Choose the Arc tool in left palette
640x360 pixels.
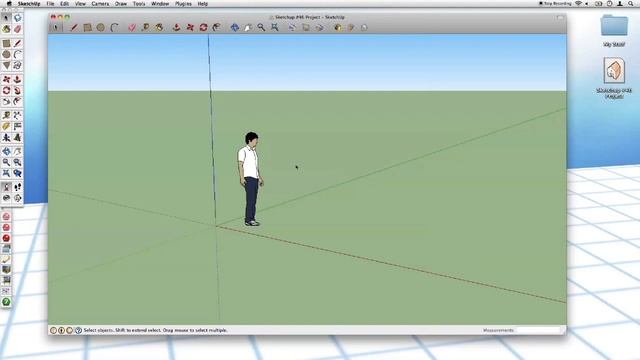click(x=18, y=54)
